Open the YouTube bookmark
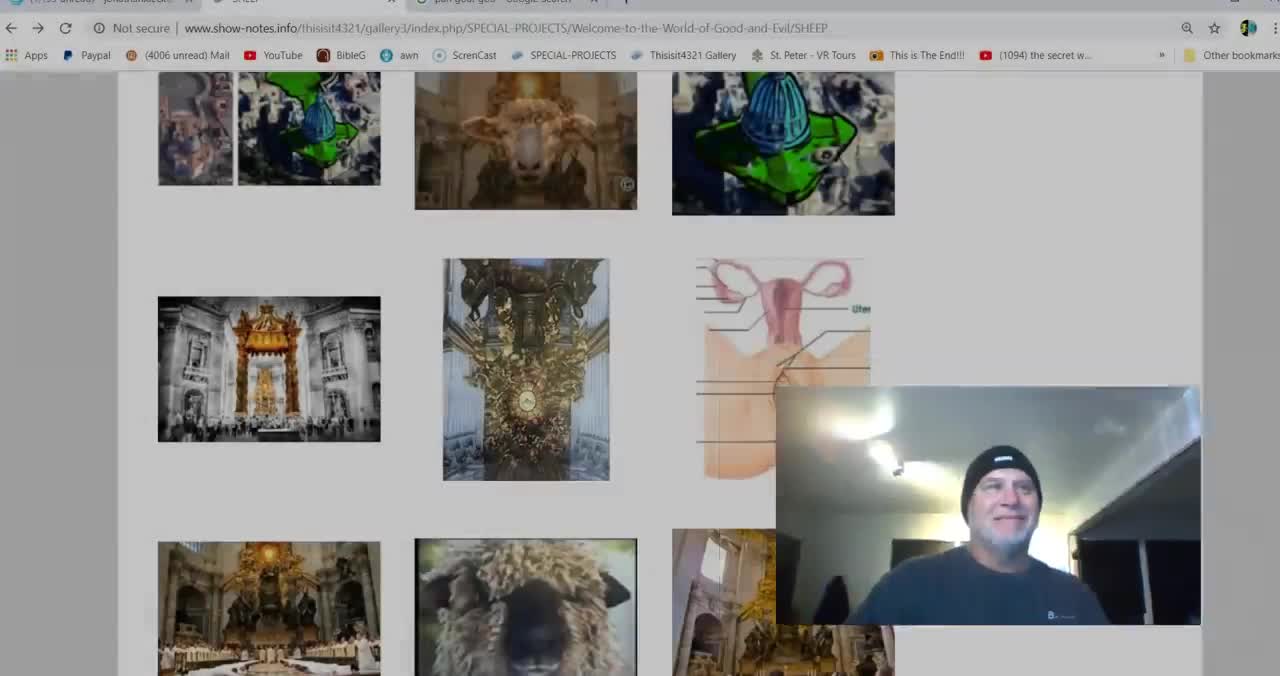 point(273,55)
